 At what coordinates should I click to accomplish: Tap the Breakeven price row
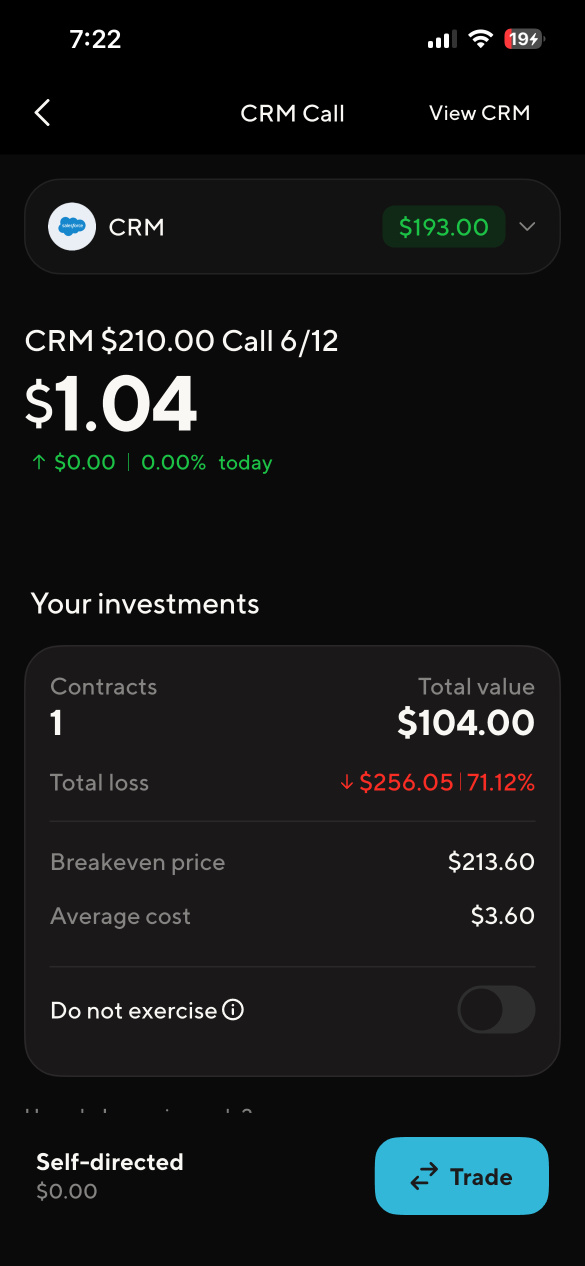click(x=292, y=862)
